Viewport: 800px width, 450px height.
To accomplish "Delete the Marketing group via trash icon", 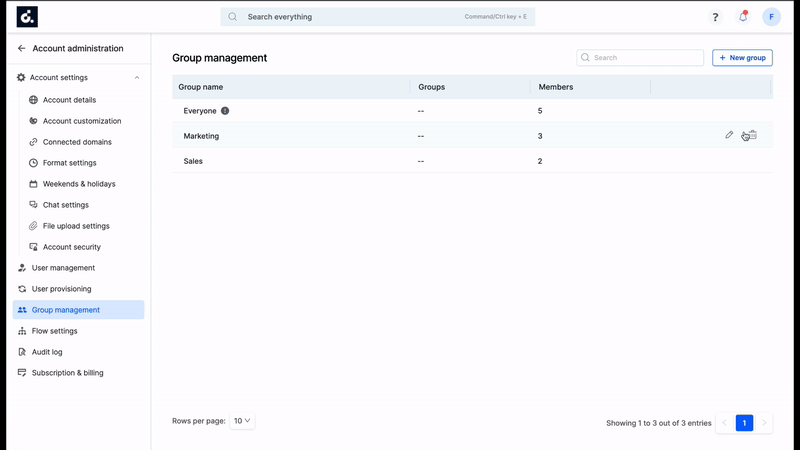I will [752, 135].
